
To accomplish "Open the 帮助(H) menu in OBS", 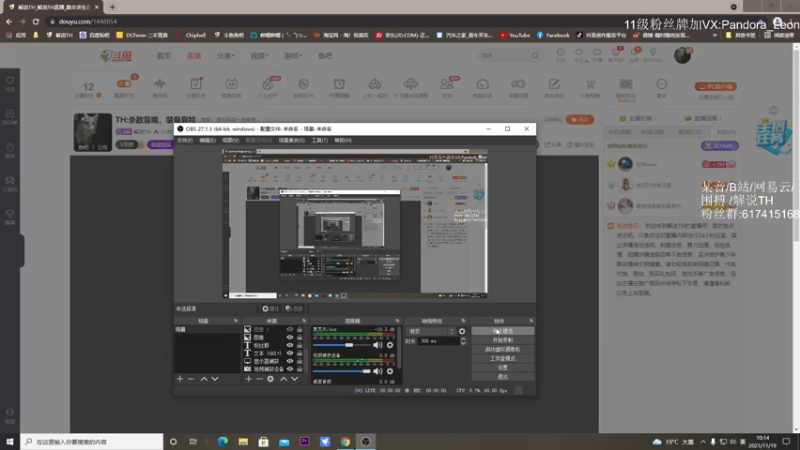I will coord(343,140).
